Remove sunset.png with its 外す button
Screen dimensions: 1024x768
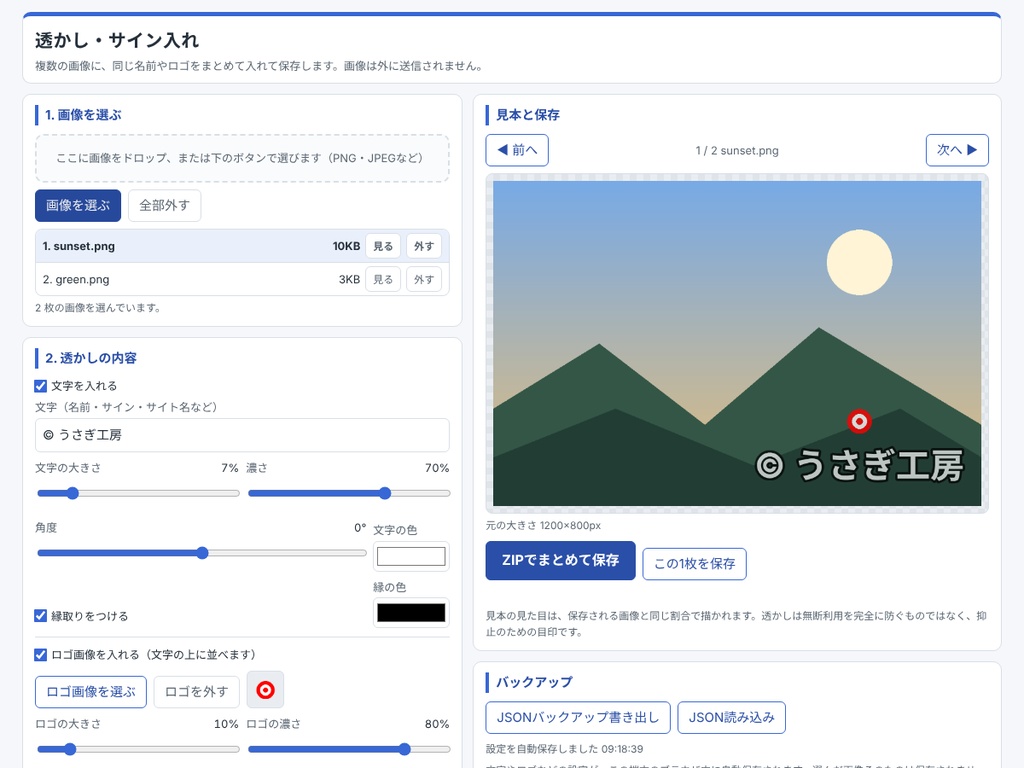point(424,246)
